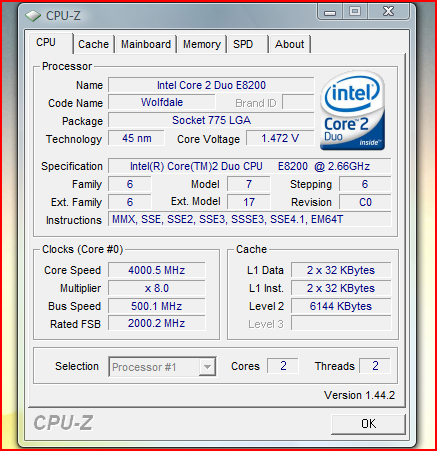The image size is (437, 451).
Task: Open the Mainboard tab
Action: pyautogui.click(x=146, y=44)
